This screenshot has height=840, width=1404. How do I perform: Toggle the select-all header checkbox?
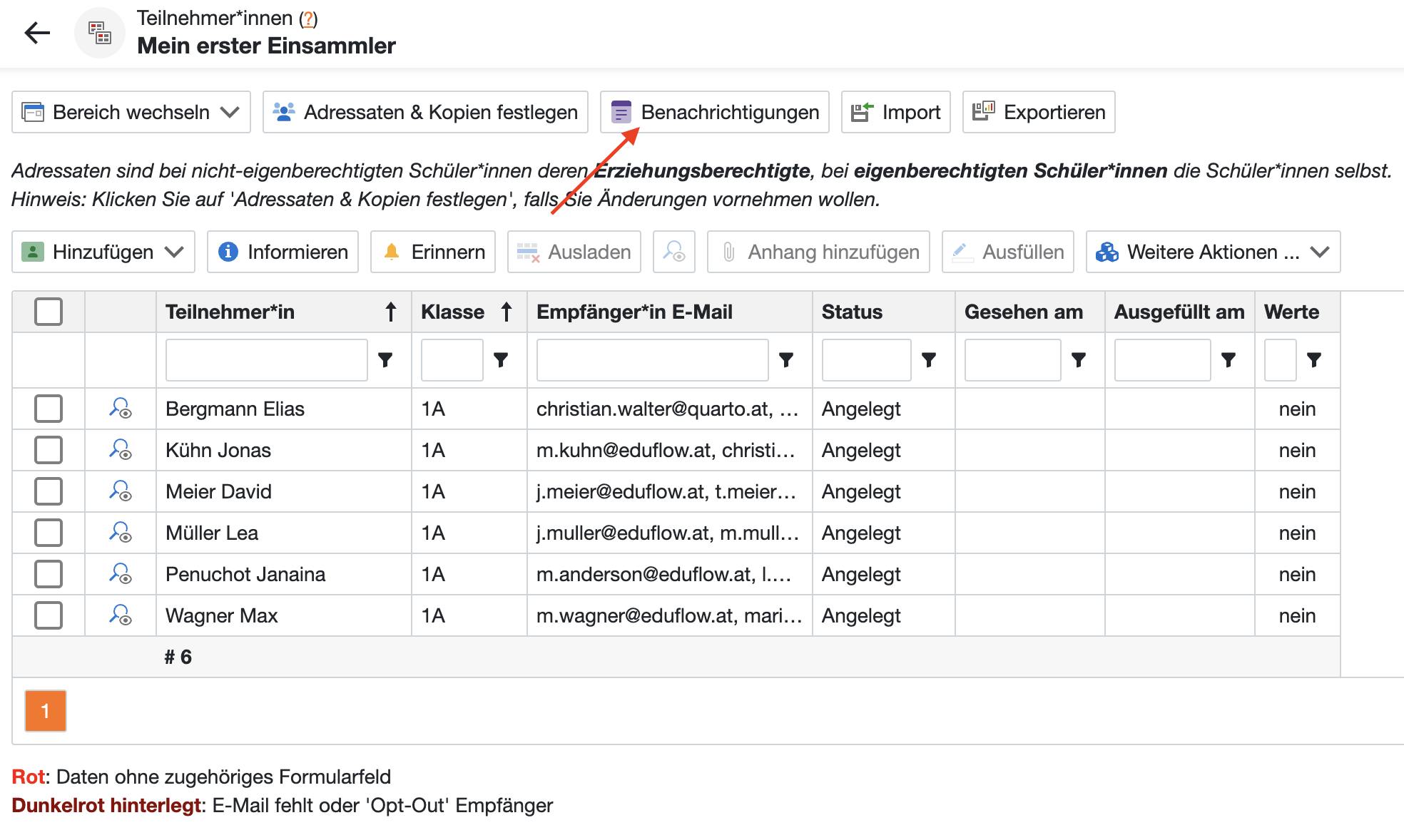tap(49, 312)
